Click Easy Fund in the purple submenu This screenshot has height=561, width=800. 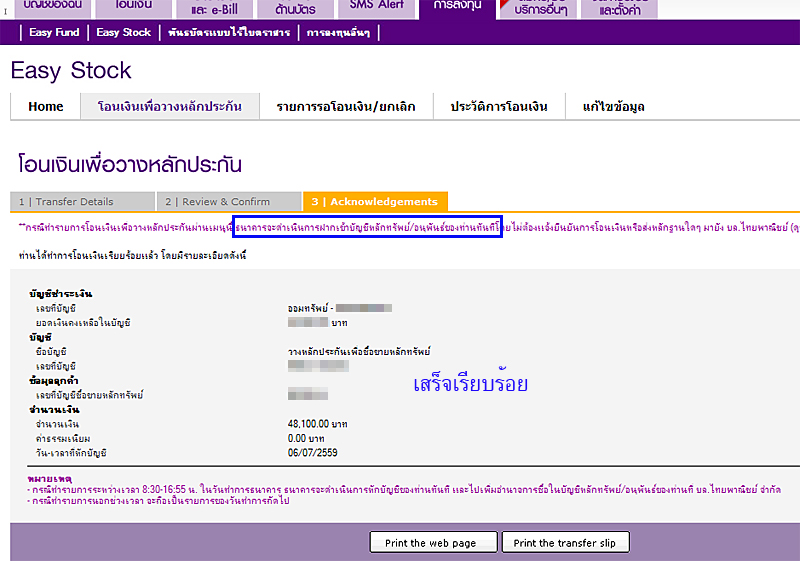[x=54, y=33]
